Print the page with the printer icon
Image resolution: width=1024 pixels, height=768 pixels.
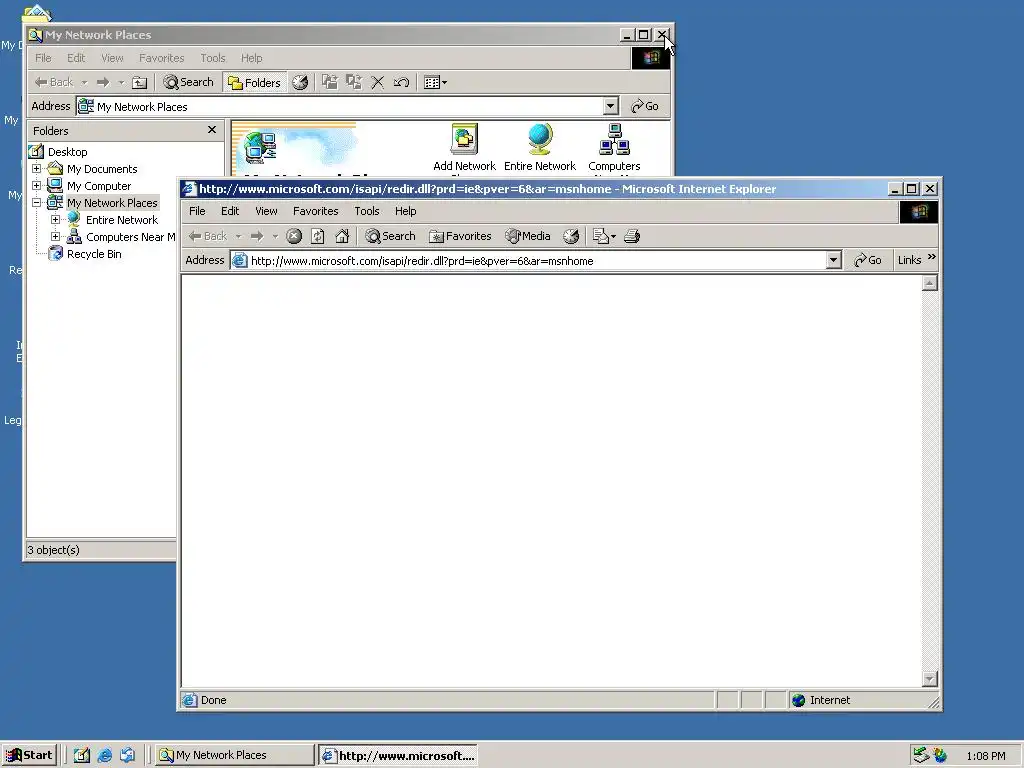pyautogui.click(x=632, y=236)
